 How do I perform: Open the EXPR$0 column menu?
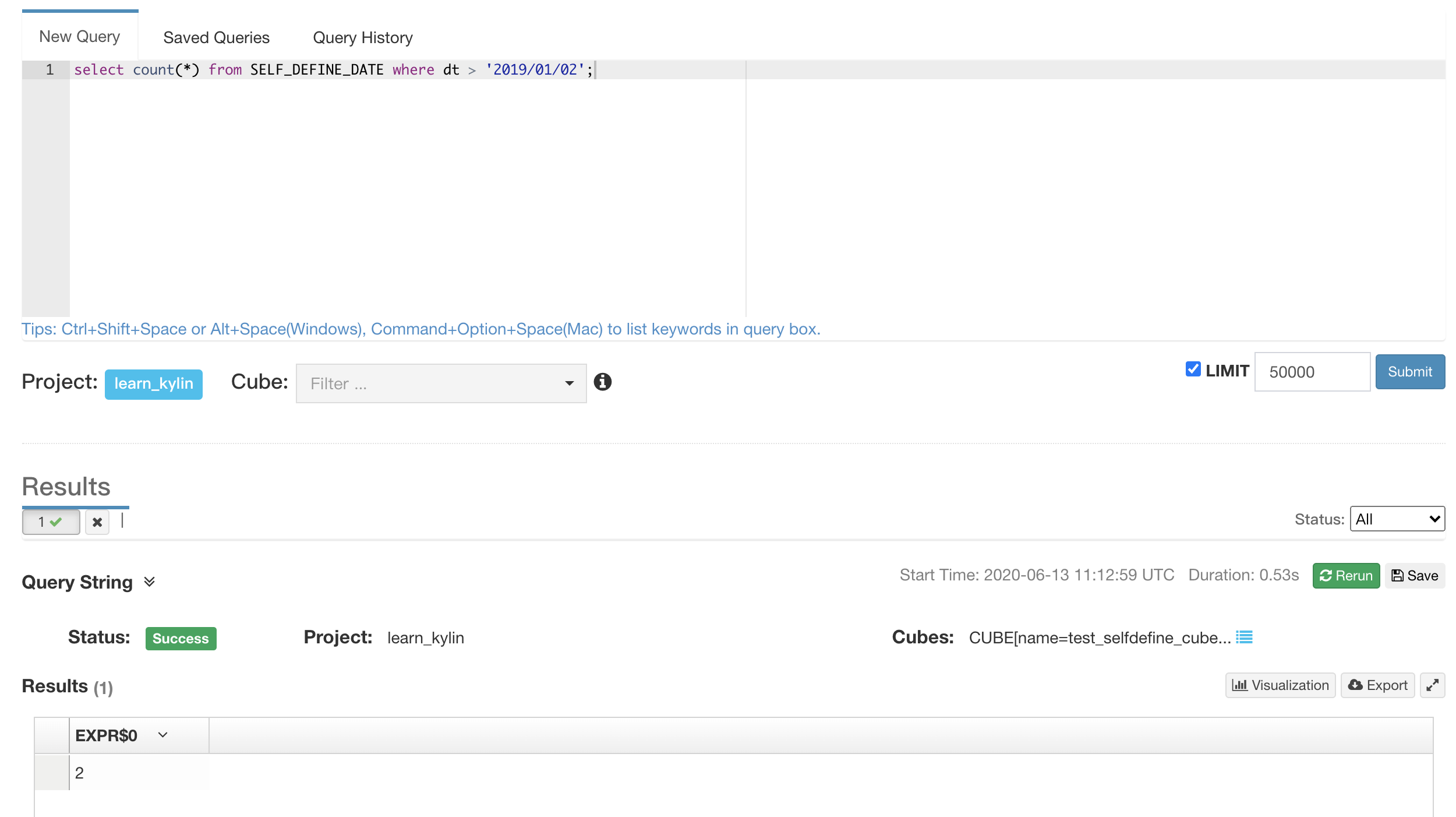point(163,735)
